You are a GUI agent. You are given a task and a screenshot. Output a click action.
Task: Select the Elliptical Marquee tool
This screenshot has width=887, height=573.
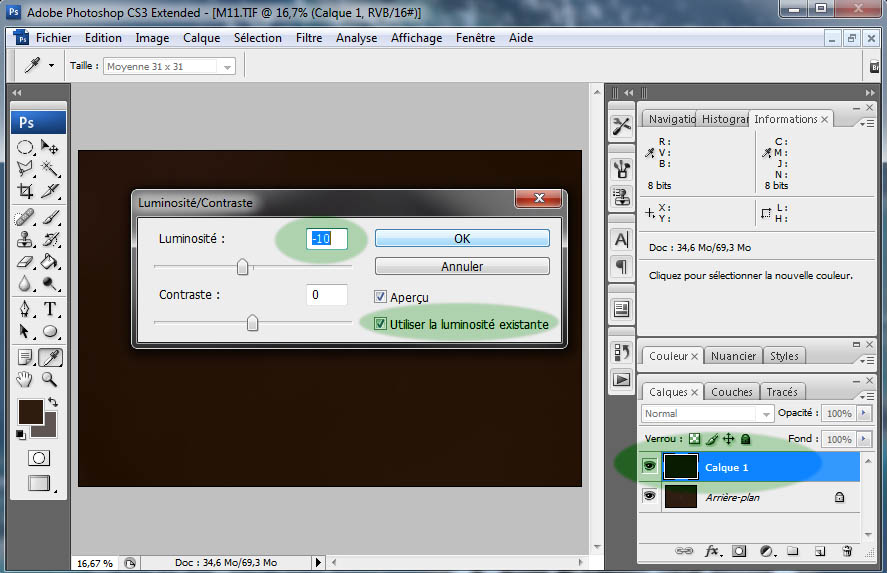[x=25, y=148]
